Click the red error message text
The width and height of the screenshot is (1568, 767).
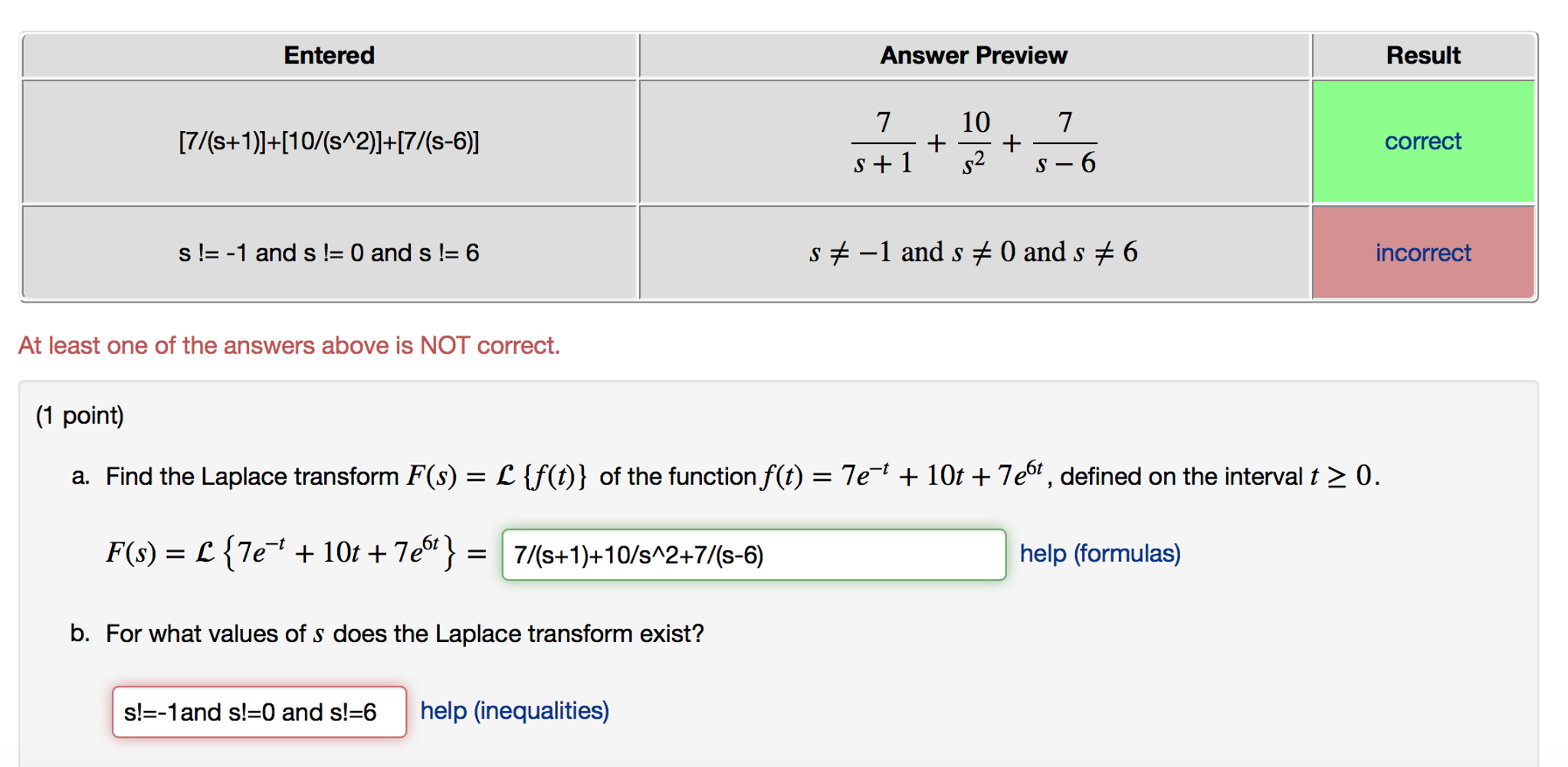tap(290, 345)
